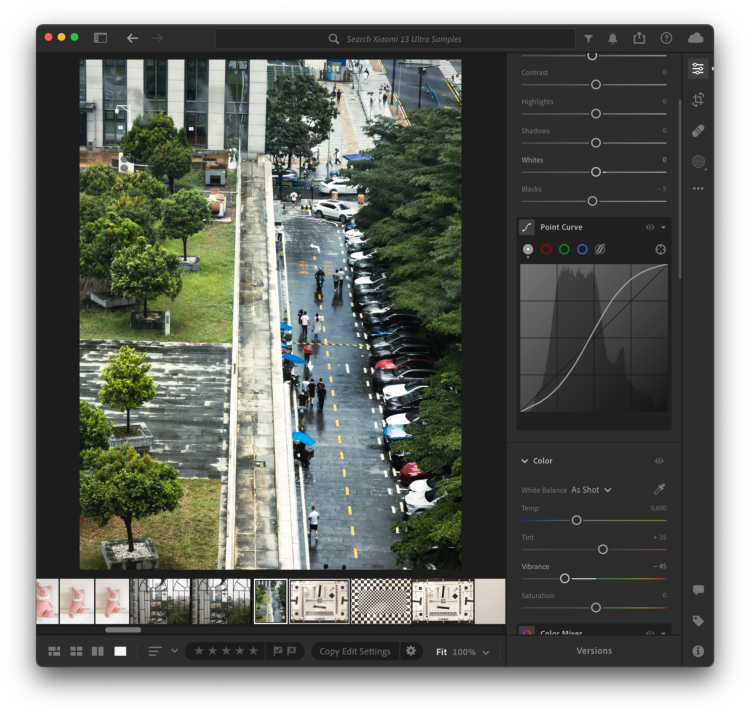Select the first test chart thumbnail
The height and width of the screenshot is (715, 750).
[x=320, y=601]
